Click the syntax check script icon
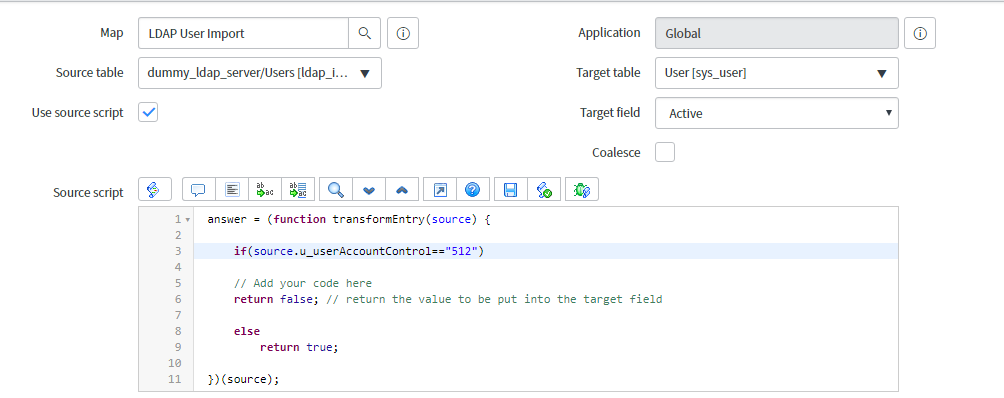1004x398 pixels. pyautogui.click(x=544, y=189)
